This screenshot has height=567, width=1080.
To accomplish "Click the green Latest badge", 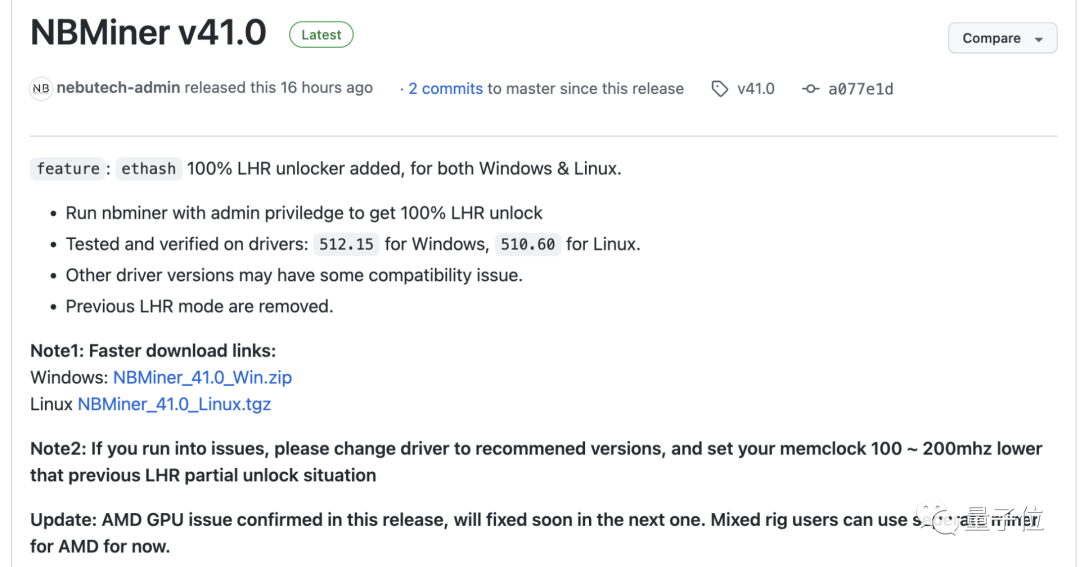I will [321, 35].
